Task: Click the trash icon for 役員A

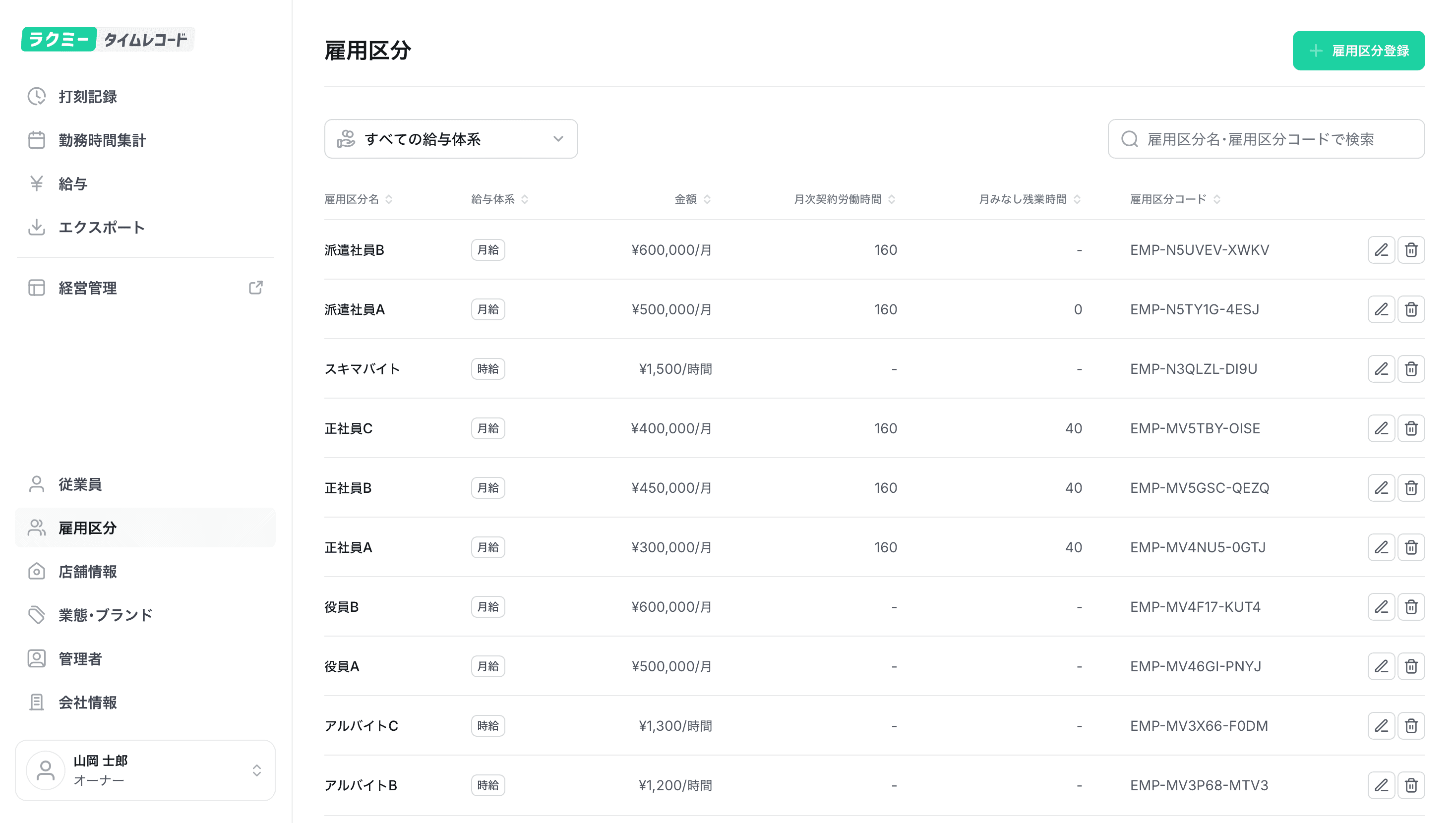Action: pos(1411,666)
